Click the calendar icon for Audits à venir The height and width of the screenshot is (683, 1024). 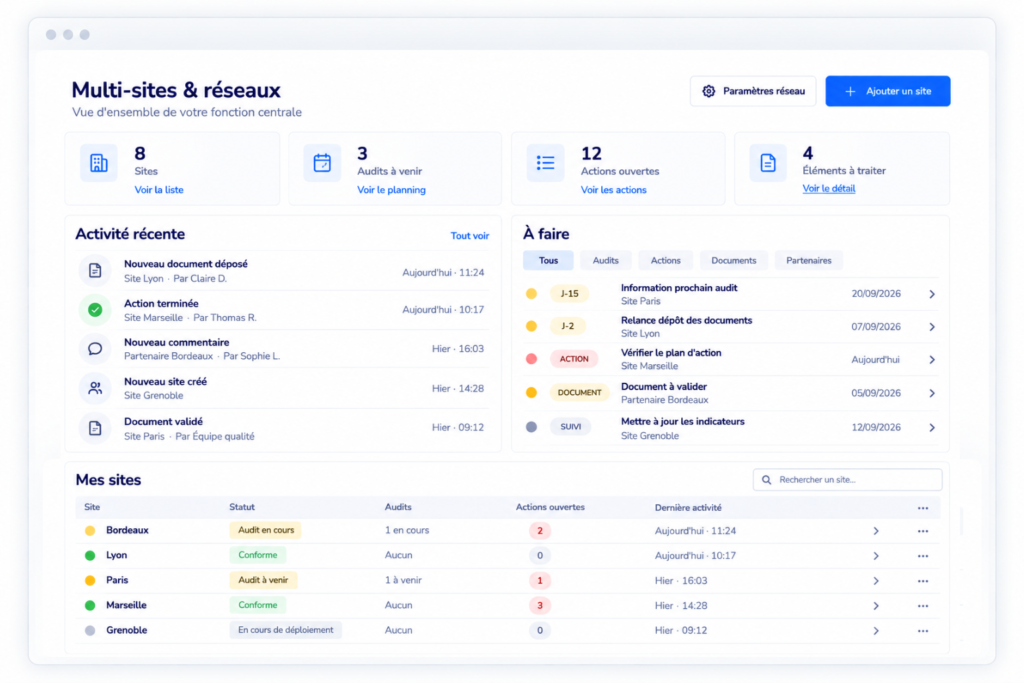pyautogui.click(x=322, y=163)
